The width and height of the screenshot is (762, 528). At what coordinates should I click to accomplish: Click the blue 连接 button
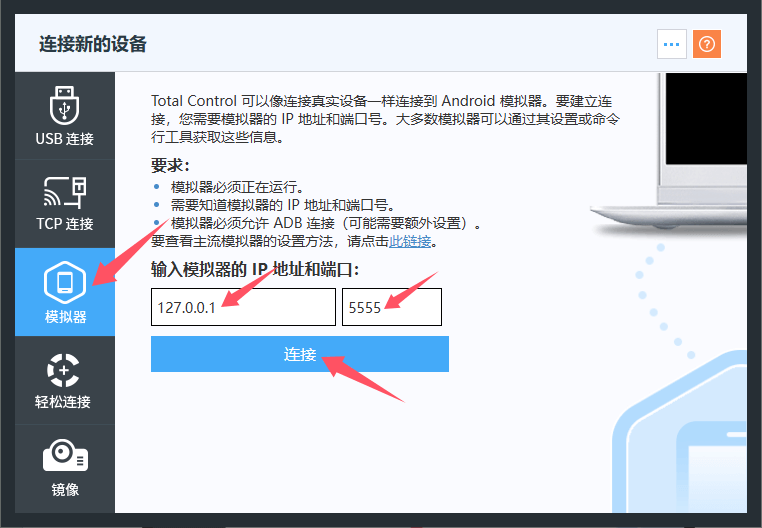point(300,354)
